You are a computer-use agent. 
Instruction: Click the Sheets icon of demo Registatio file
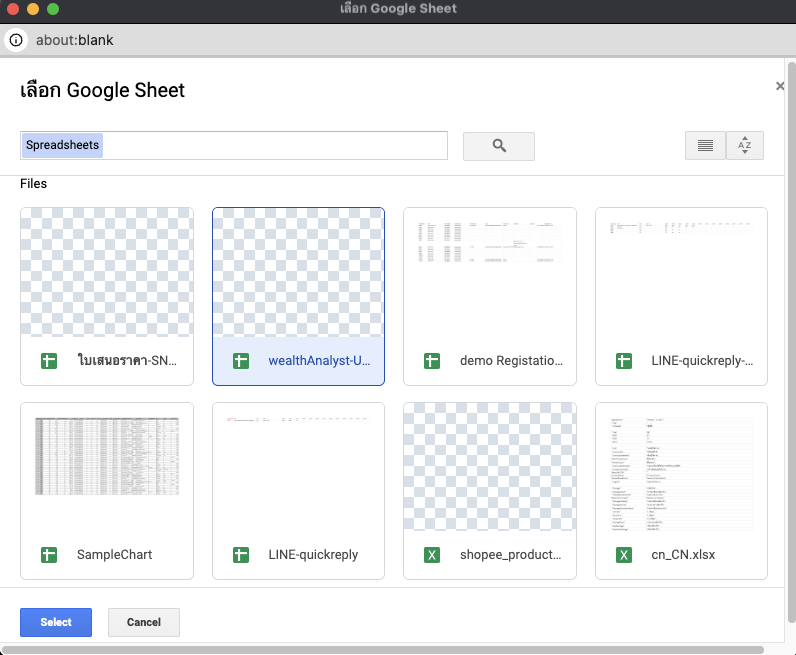point(432,361)
